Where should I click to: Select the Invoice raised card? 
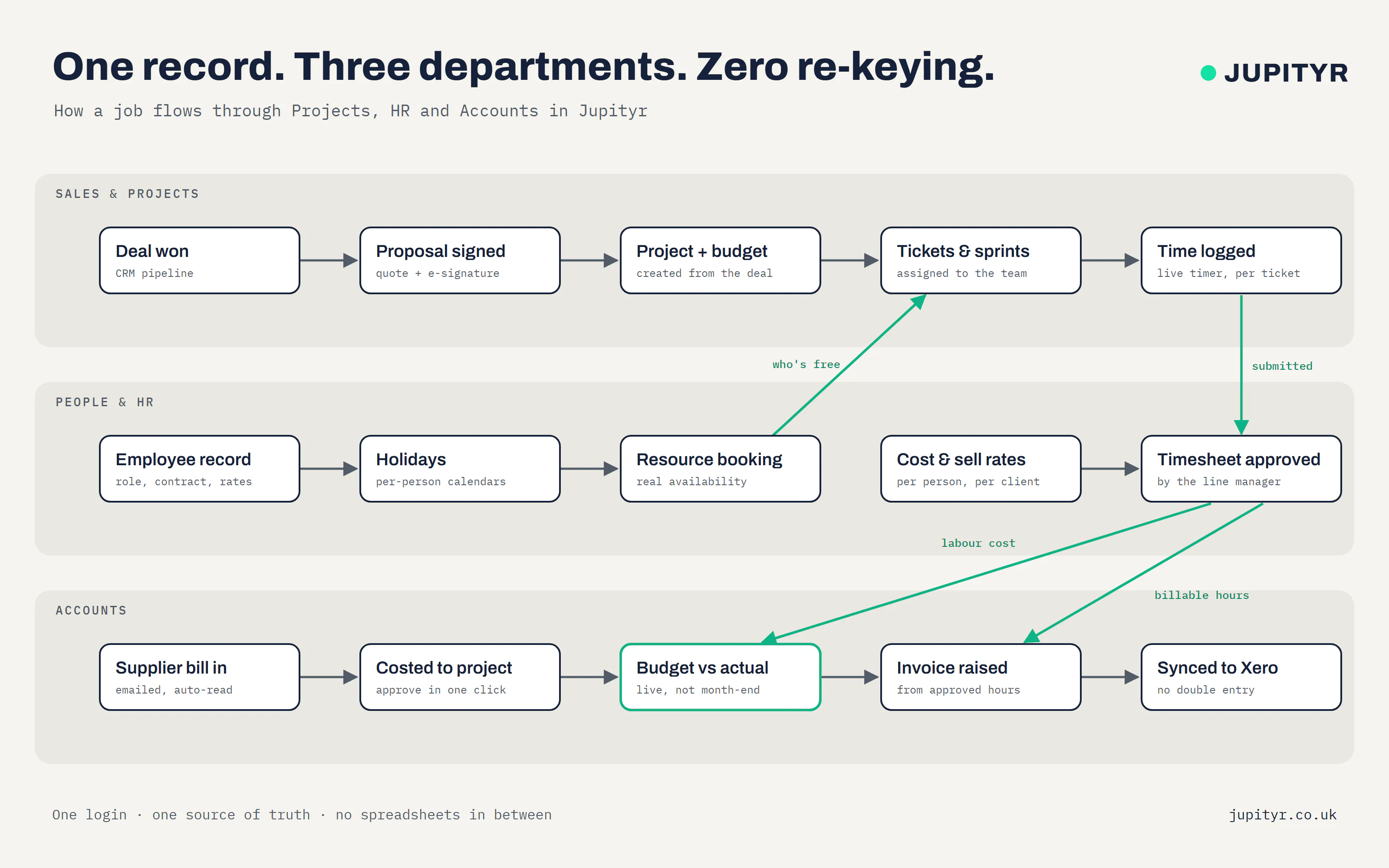click(981, 677)
